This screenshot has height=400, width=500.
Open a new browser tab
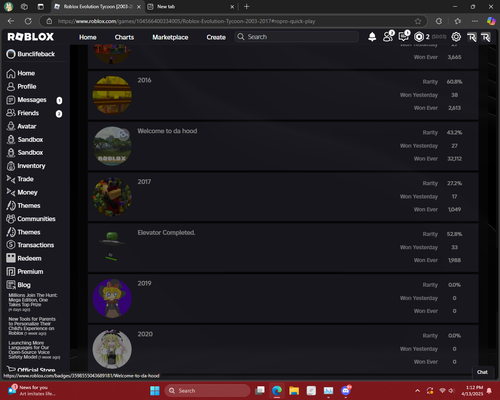coord(246,7)
